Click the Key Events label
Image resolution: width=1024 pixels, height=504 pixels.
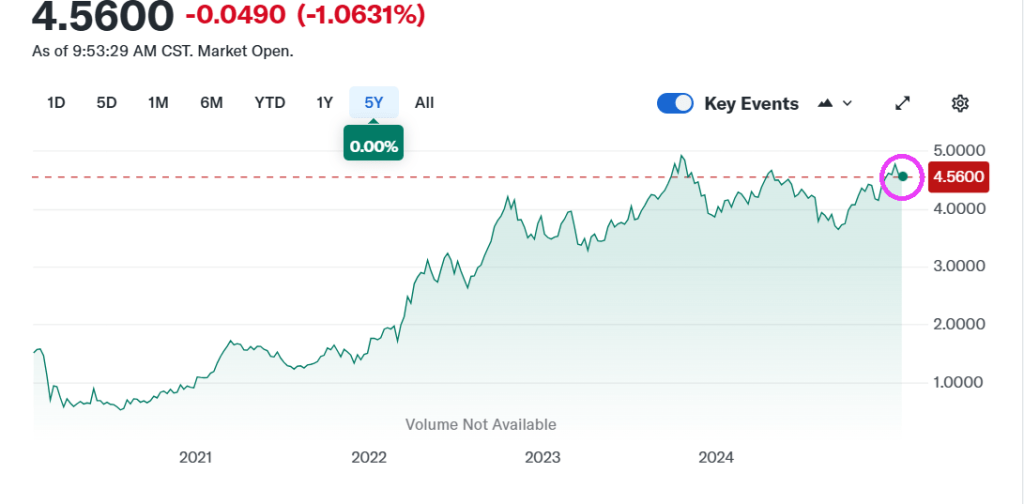pyautogui.click(x=751, y=103)
